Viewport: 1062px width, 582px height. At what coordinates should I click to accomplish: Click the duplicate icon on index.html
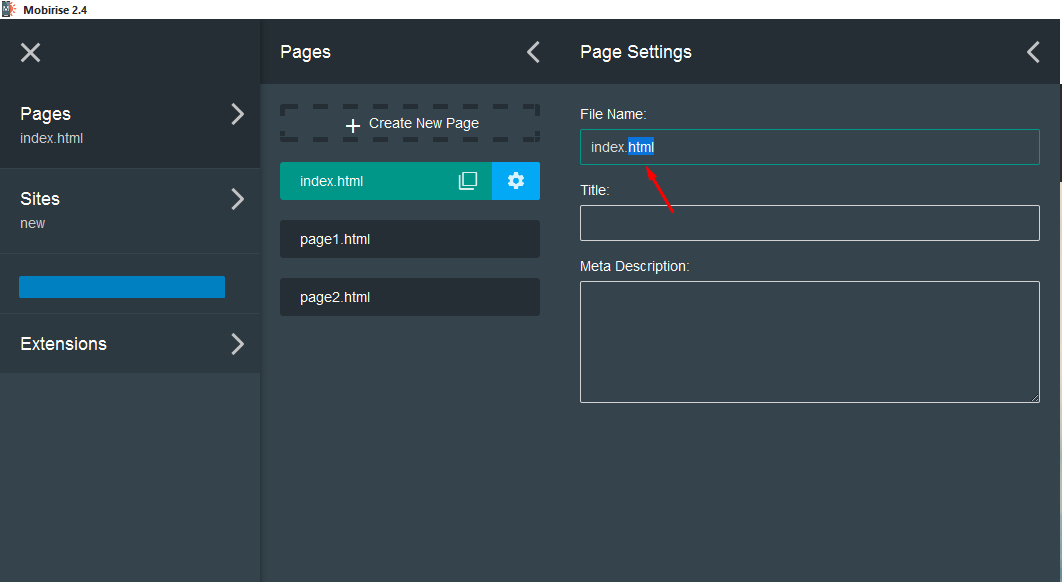tap(467, 181)
